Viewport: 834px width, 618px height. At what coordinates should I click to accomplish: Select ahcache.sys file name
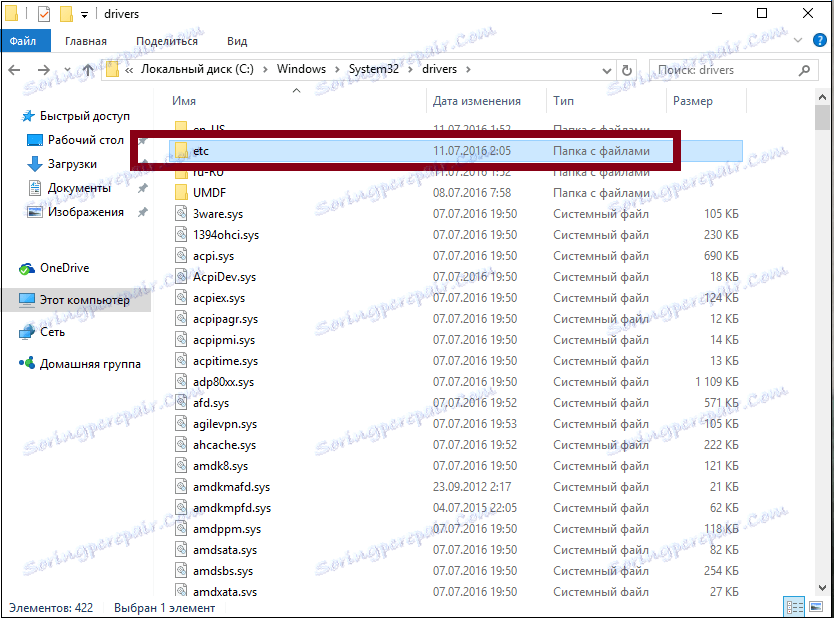[224, 445]
